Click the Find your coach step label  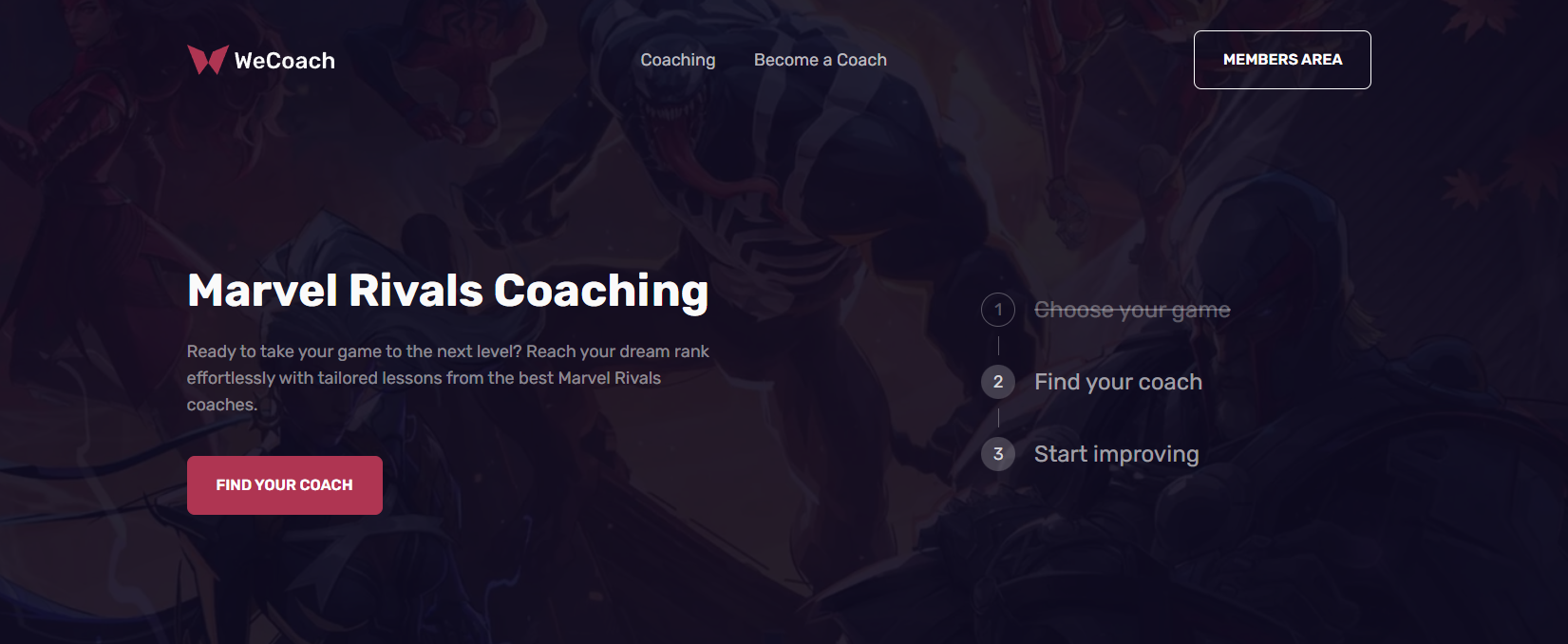click(1118, 382)
